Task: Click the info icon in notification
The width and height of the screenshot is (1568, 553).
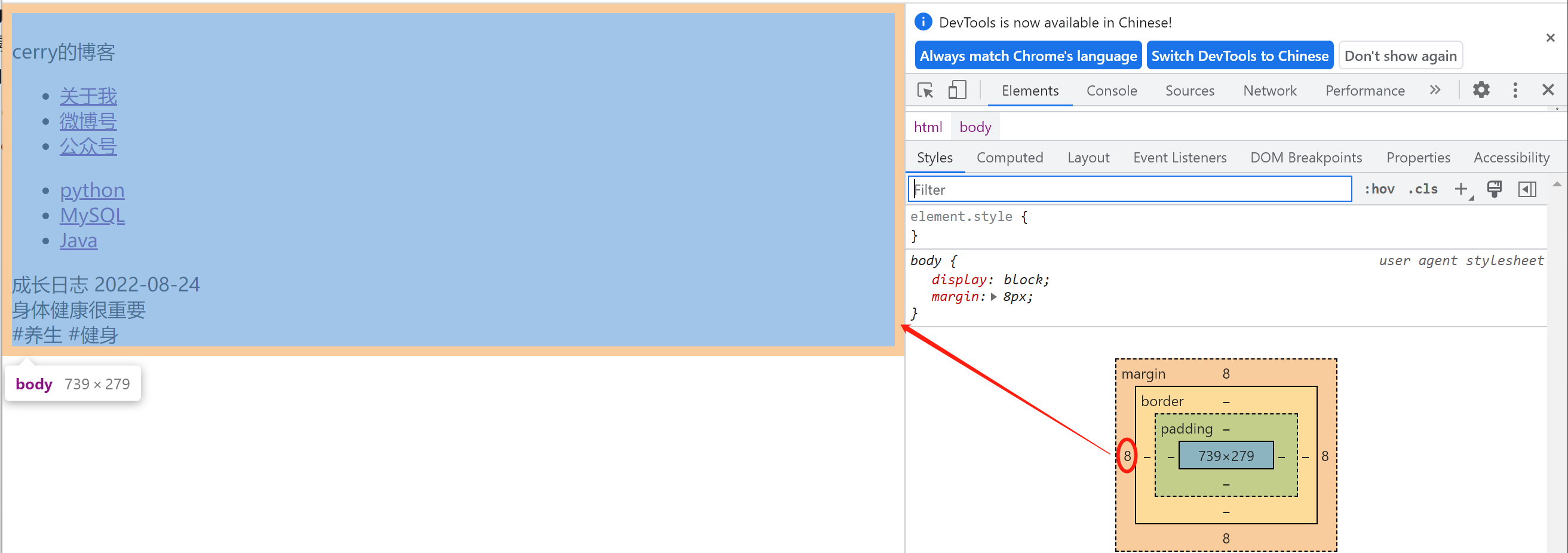Action: tap(923, 22)
